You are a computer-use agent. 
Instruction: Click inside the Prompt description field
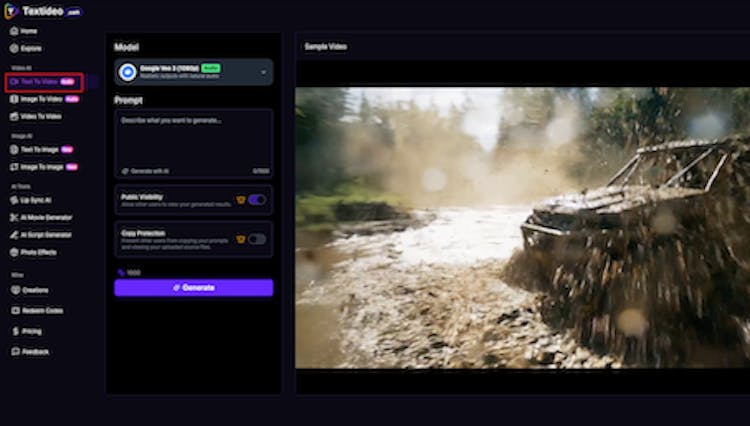coord(193,138)
